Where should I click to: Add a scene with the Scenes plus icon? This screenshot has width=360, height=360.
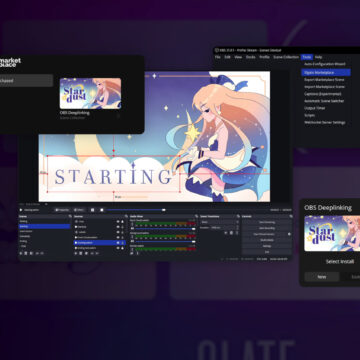[x=21, y=253]
